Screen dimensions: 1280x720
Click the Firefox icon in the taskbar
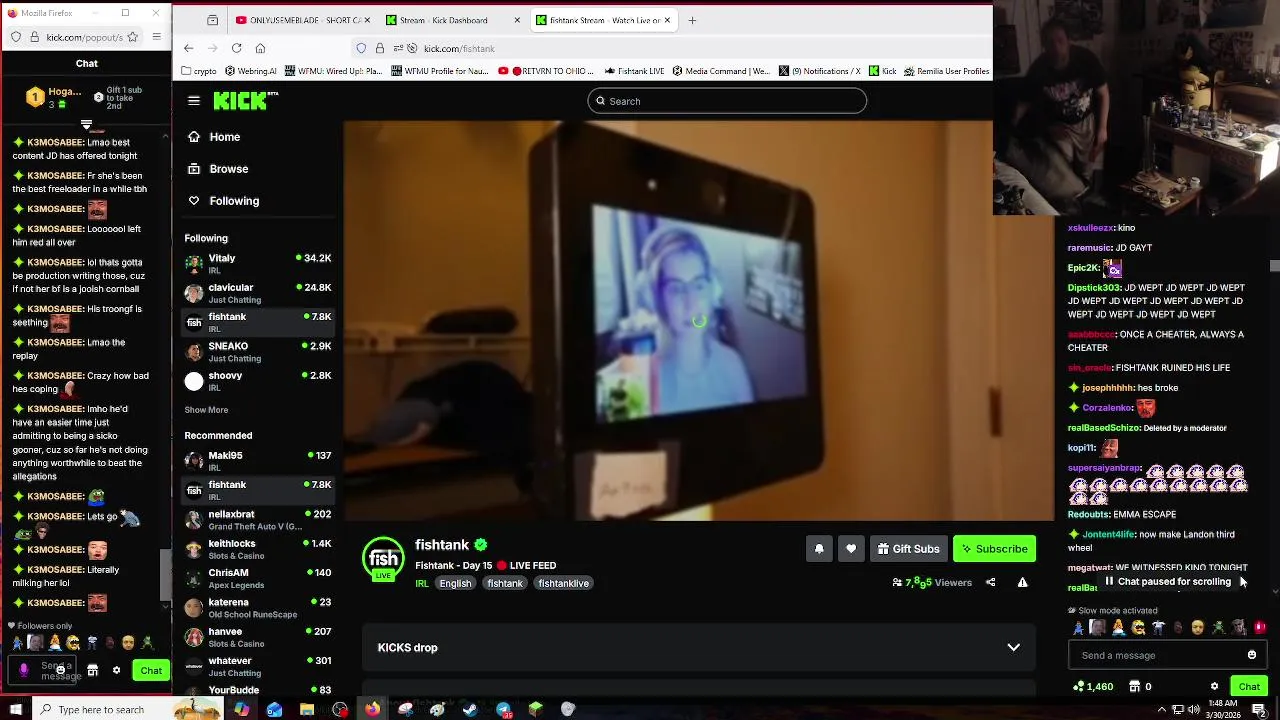(372, 709)
